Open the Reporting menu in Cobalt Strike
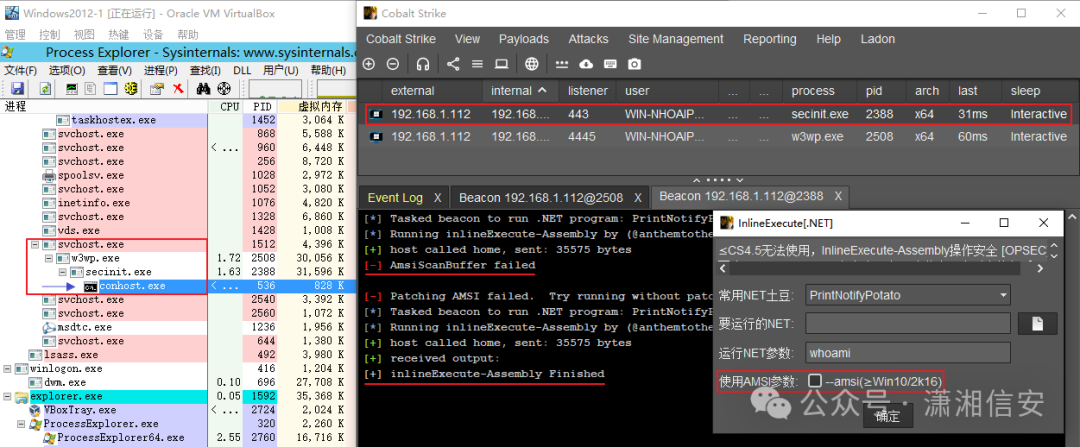The image size is (1080, 447). tap(769, 39)
